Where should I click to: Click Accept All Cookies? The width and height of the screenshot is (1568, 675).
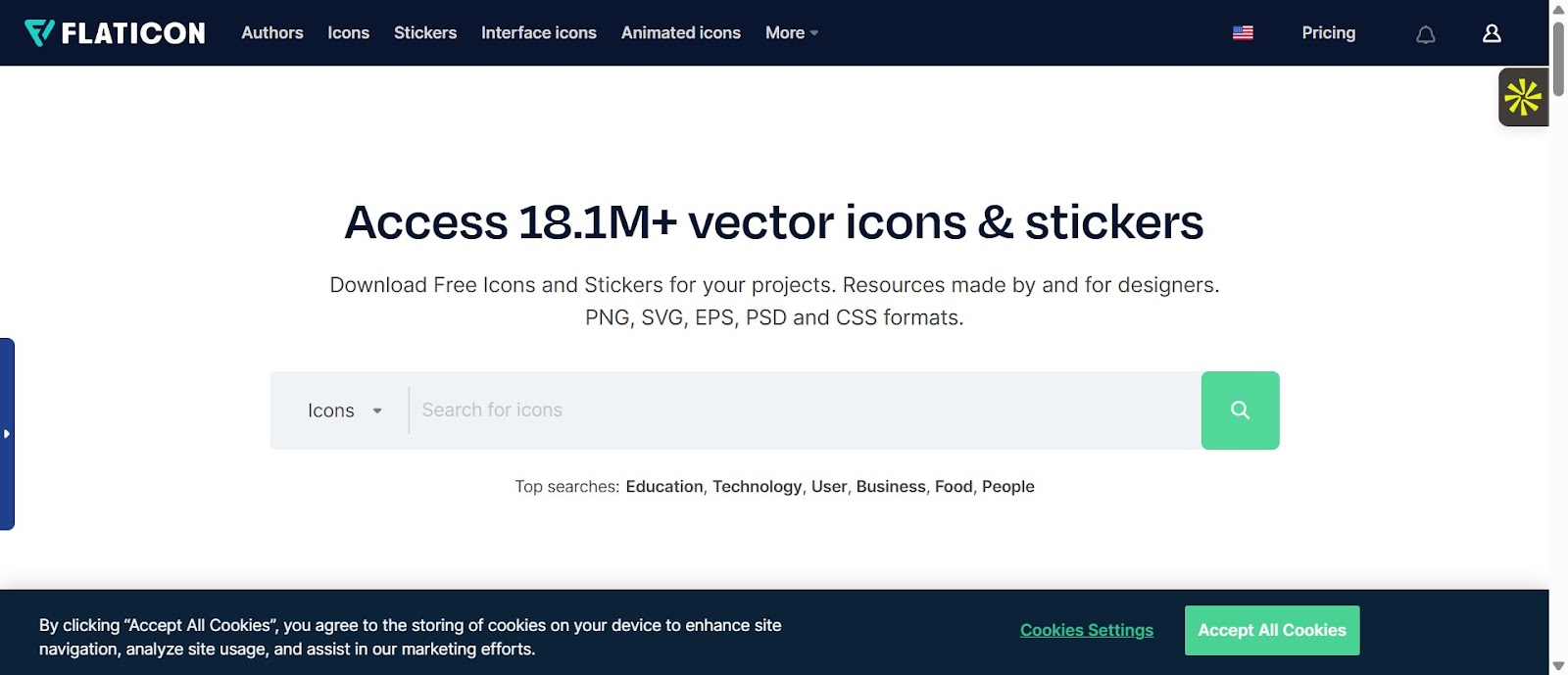point(1272,630)
